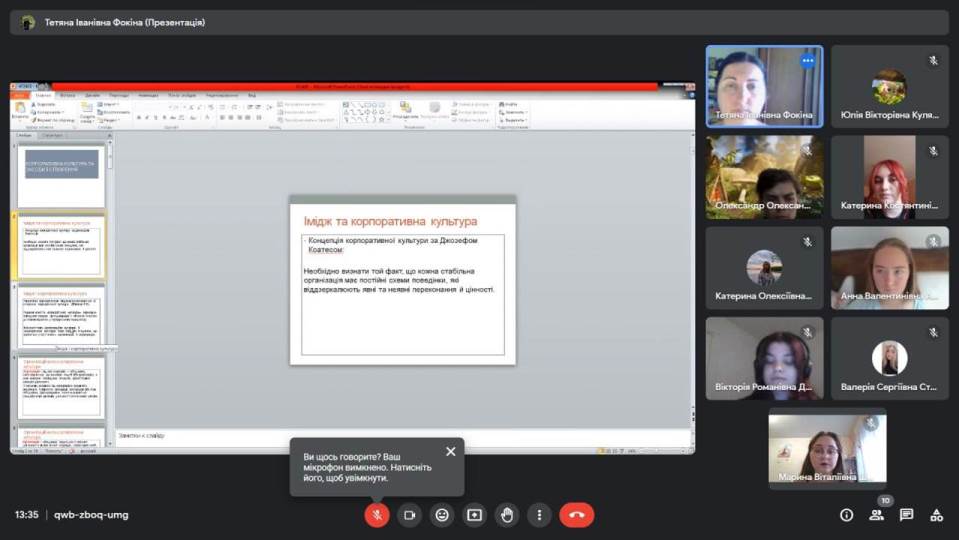
Task: Align text left in paragraph group
Action: (223, 117)
